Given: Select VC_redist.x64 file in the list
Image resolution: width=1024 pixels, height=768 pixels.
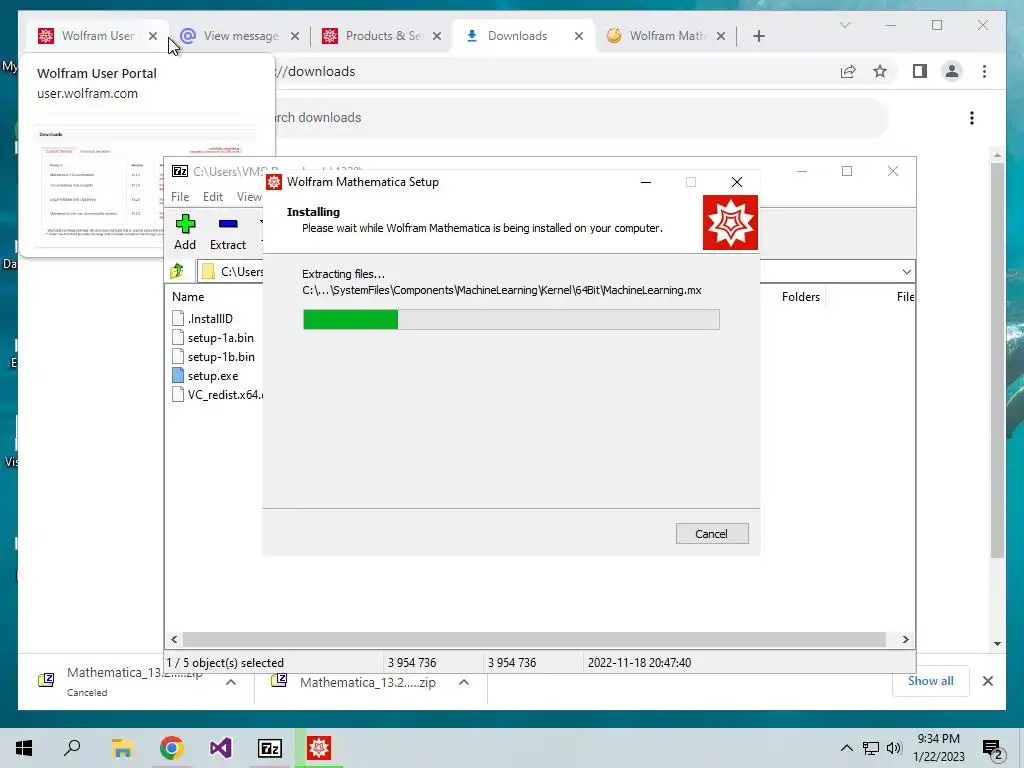Looking at the screenshot, I should pos(217,394).
